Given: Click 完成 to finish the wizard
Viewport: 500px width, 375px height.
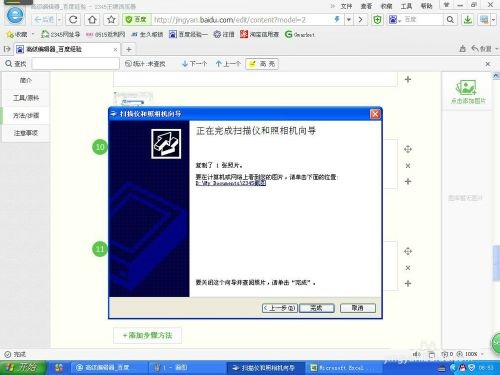Looking at the screenshot, I should pos(317,308).
